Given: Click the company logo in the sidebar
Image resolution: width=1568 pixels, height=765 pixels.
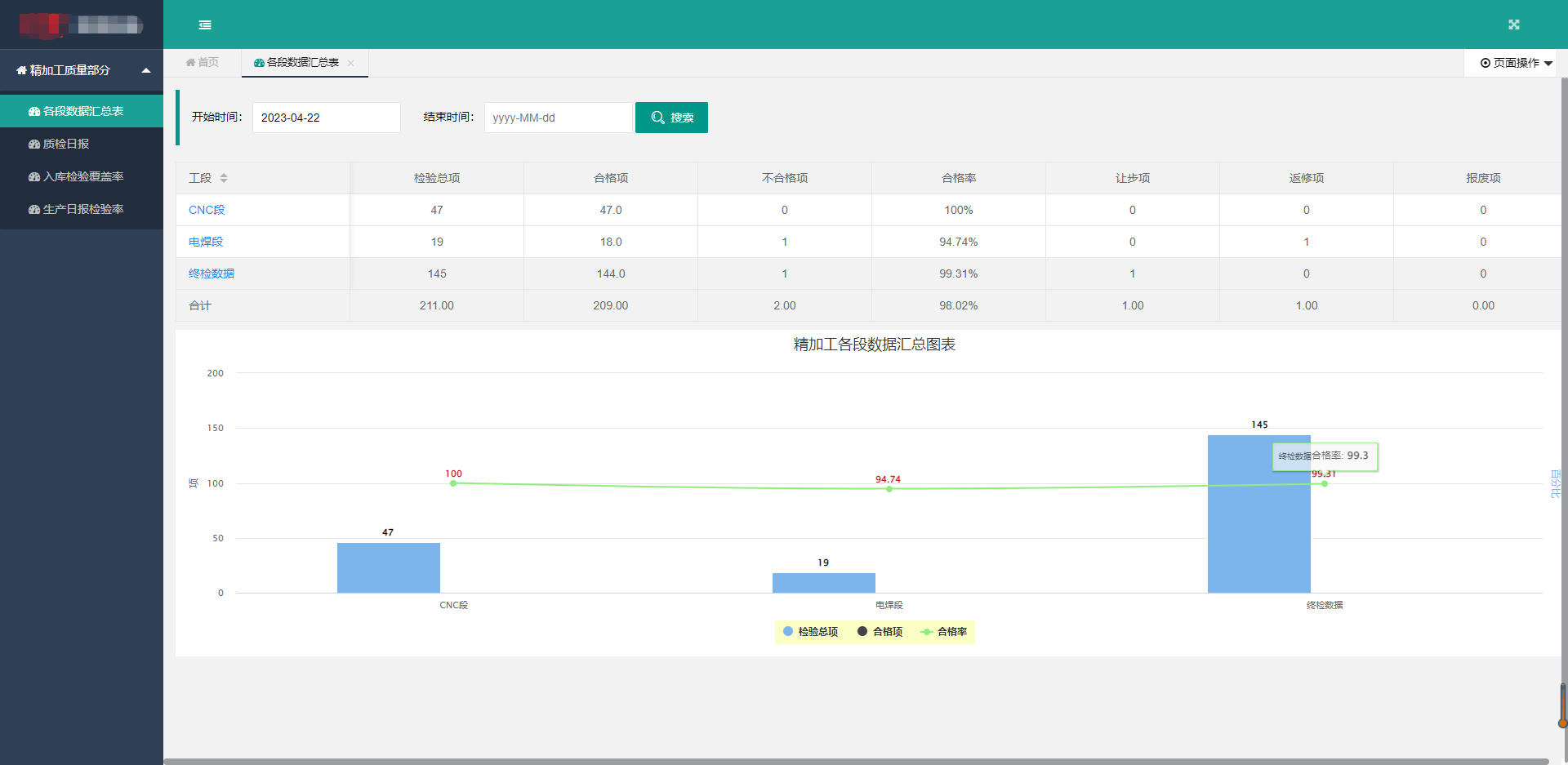Looking at the screenshot, I should (81, 24).
